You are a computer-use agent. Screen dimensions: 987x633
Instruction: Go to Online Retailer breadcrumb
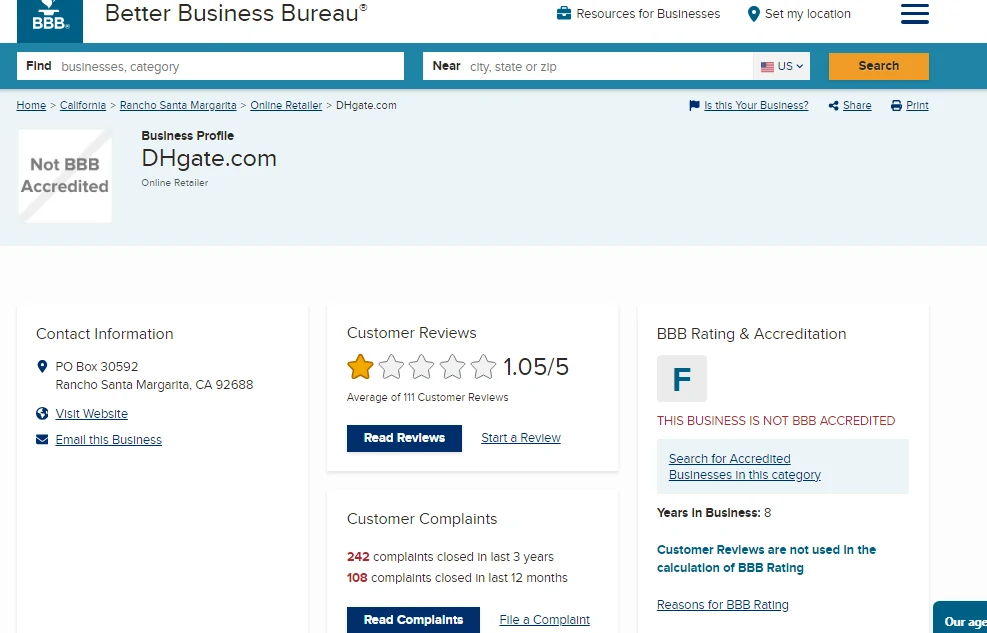(286, 105)
